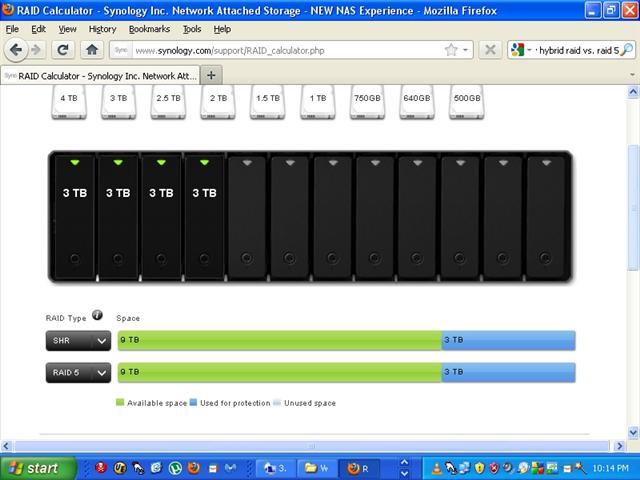
Task: Expand hidden taskbar buttons with the down arrow
Action: (404, 473)
